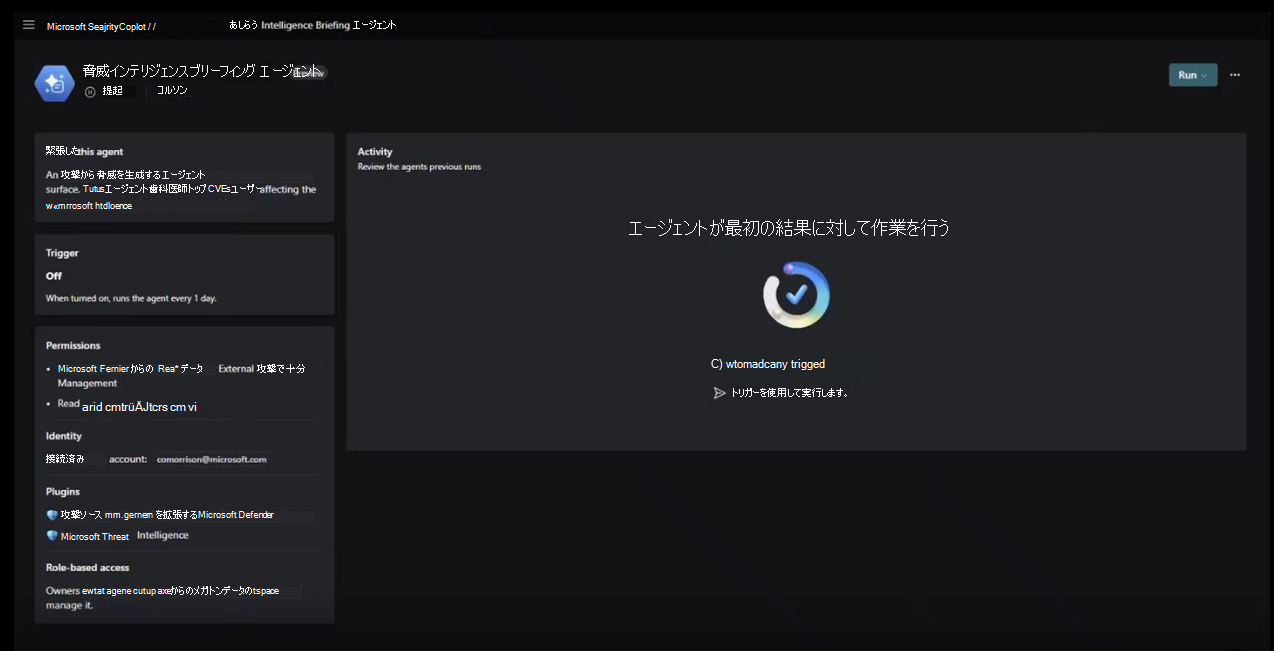Click the paper plane trigger icon
The width and height of the screenshot is (1274, 651).
point(719,393)
